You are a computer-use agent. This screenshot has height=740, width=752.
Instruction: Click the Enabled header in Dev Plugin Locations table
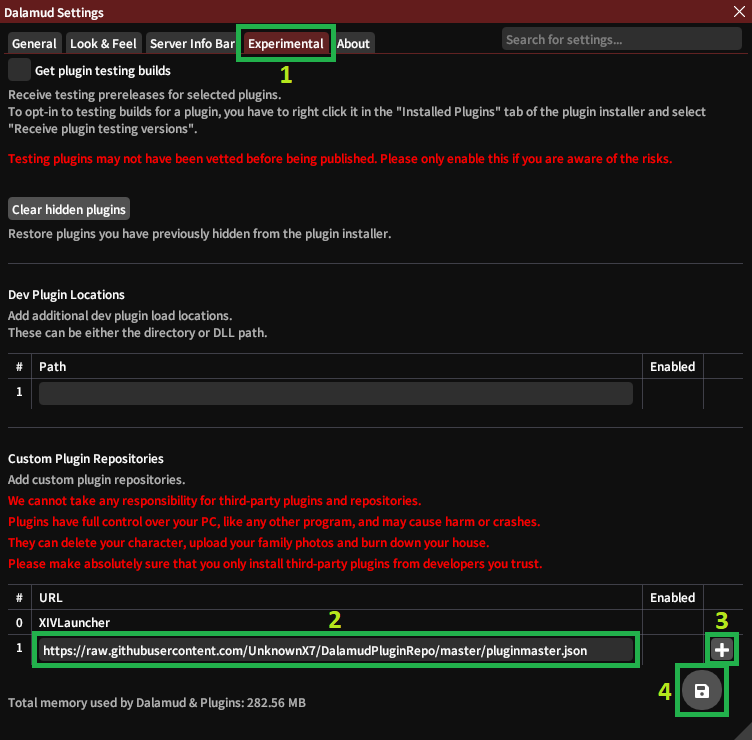pyautogui.click(x=672, y=367)
